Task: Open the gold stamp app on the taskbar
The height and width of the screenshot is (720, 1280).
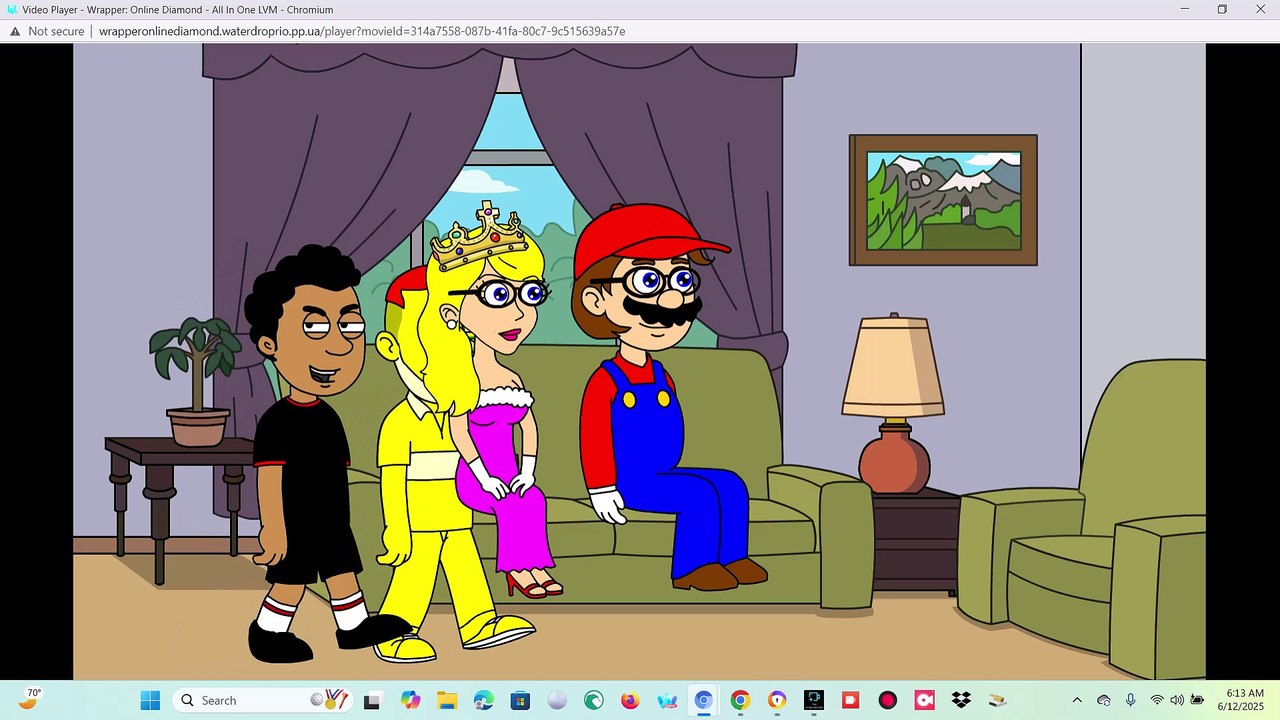Action: [x=997, y=700]
